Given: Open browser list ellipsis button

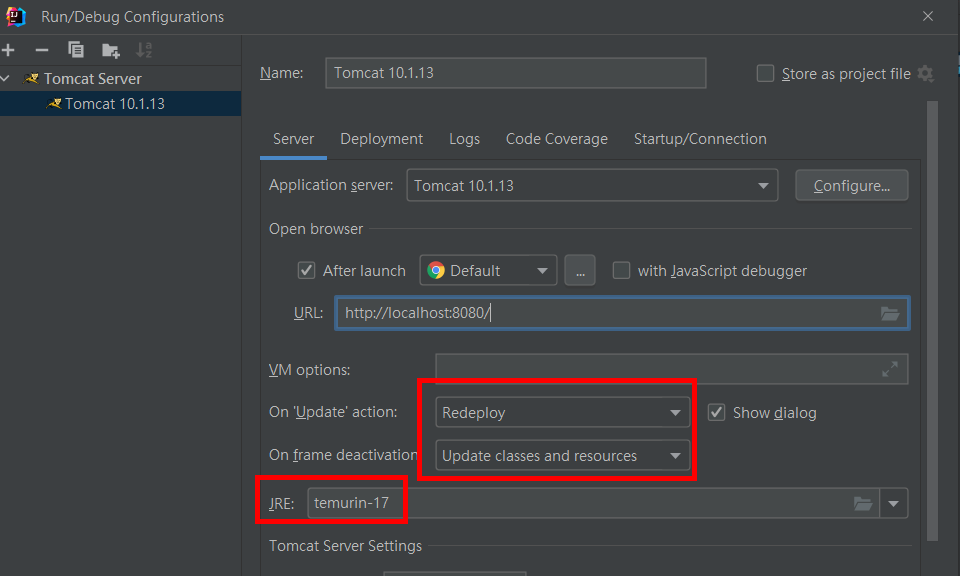Looking at the screenshot, I should point(580,271).
